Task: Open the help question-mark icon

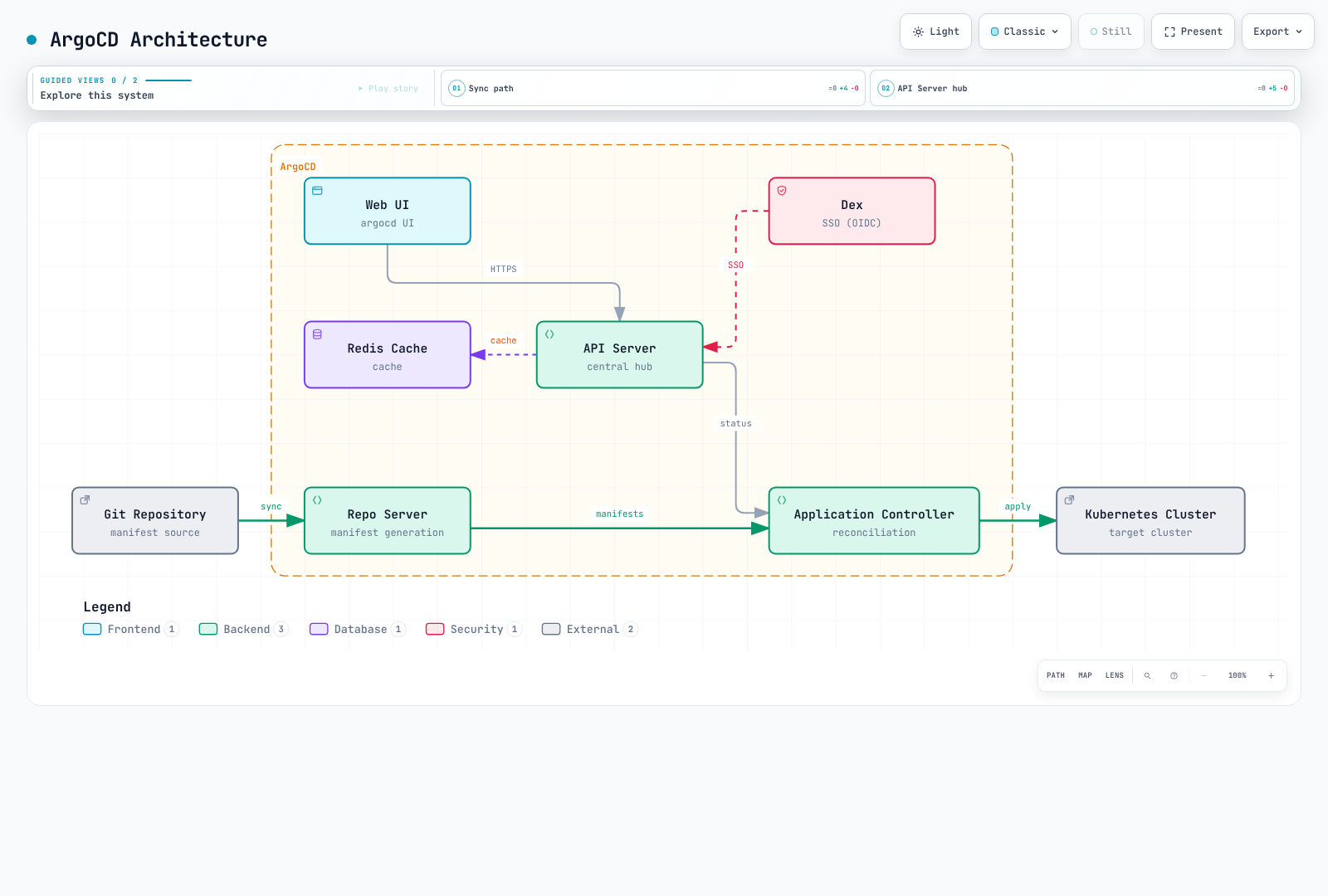Action: [1174, 675]
